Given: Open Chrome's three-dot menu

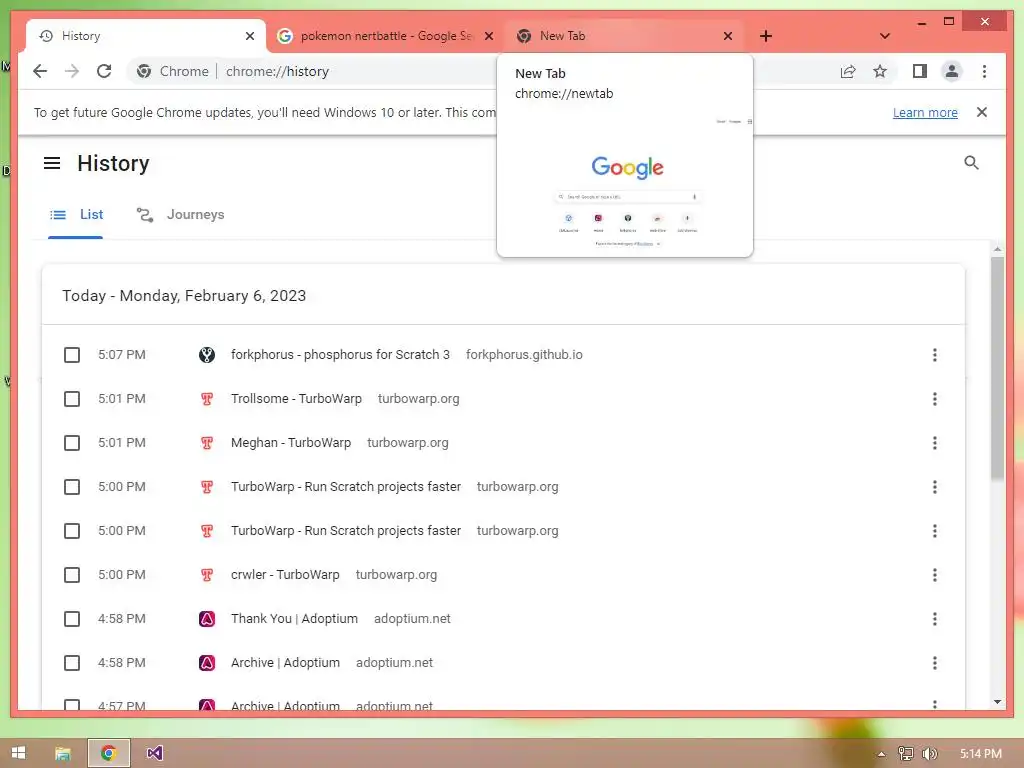Looking at the screenshot, I should click(984, 71).
